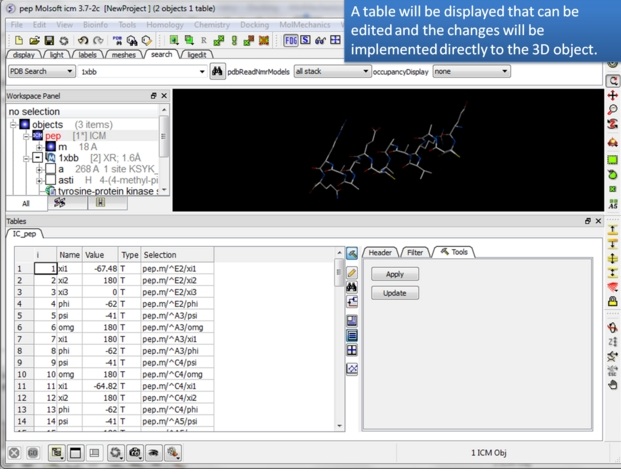Click the plot icon beside the table
The width and height of the screenshot is (621, 474).
(x=352, y=369)
